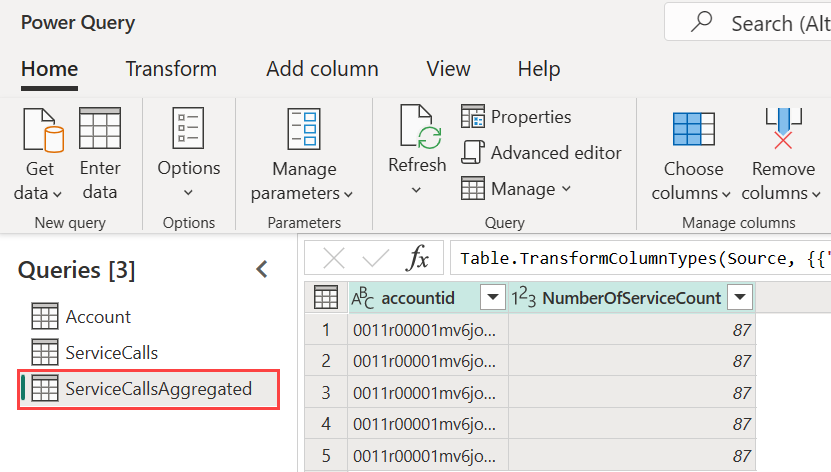Click the Choose columns icon
This screenshot has height=472, width=831.
692,130
